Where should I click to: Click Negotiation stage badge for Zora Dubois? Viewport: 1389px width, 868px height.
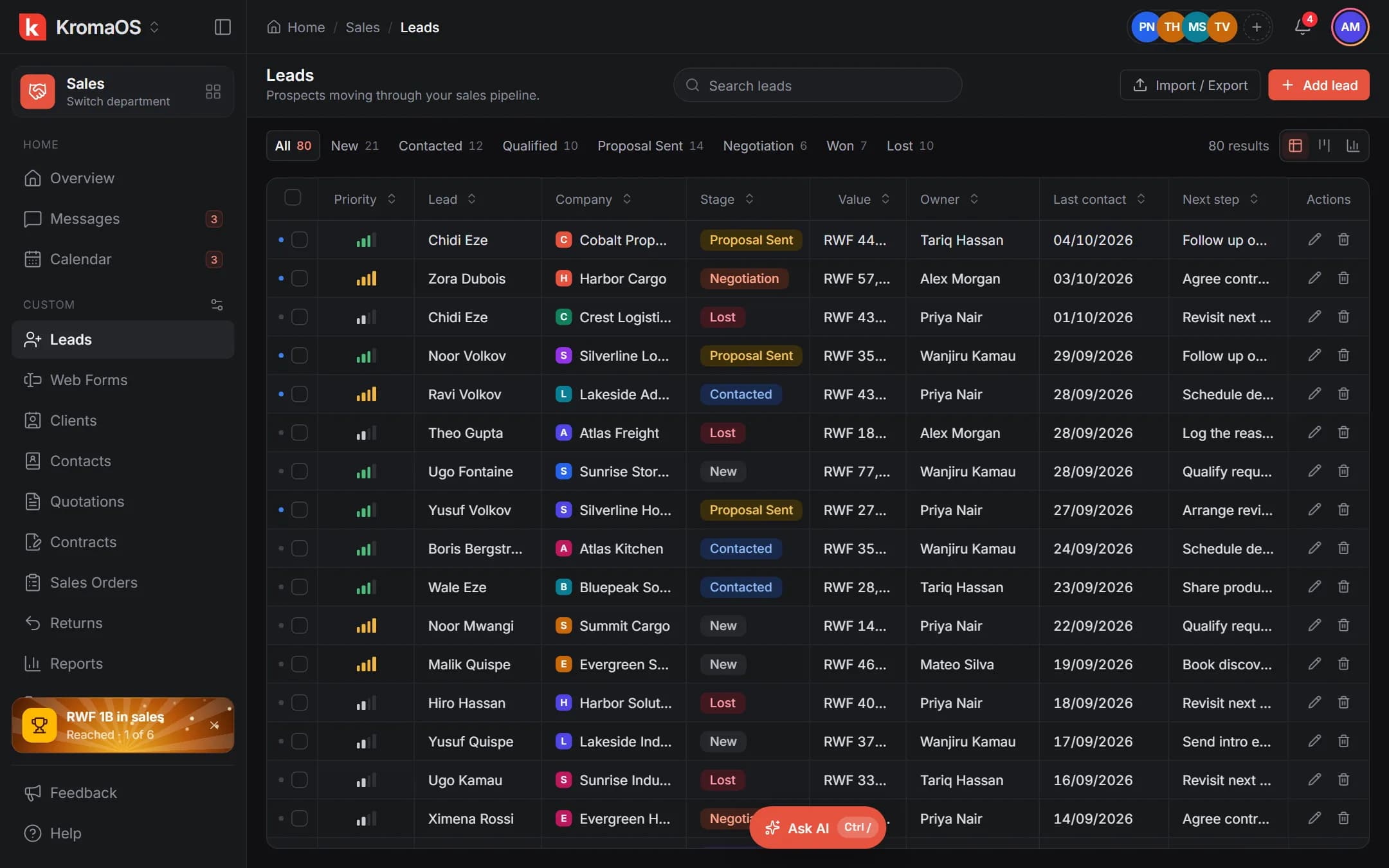tap(744, 278)
